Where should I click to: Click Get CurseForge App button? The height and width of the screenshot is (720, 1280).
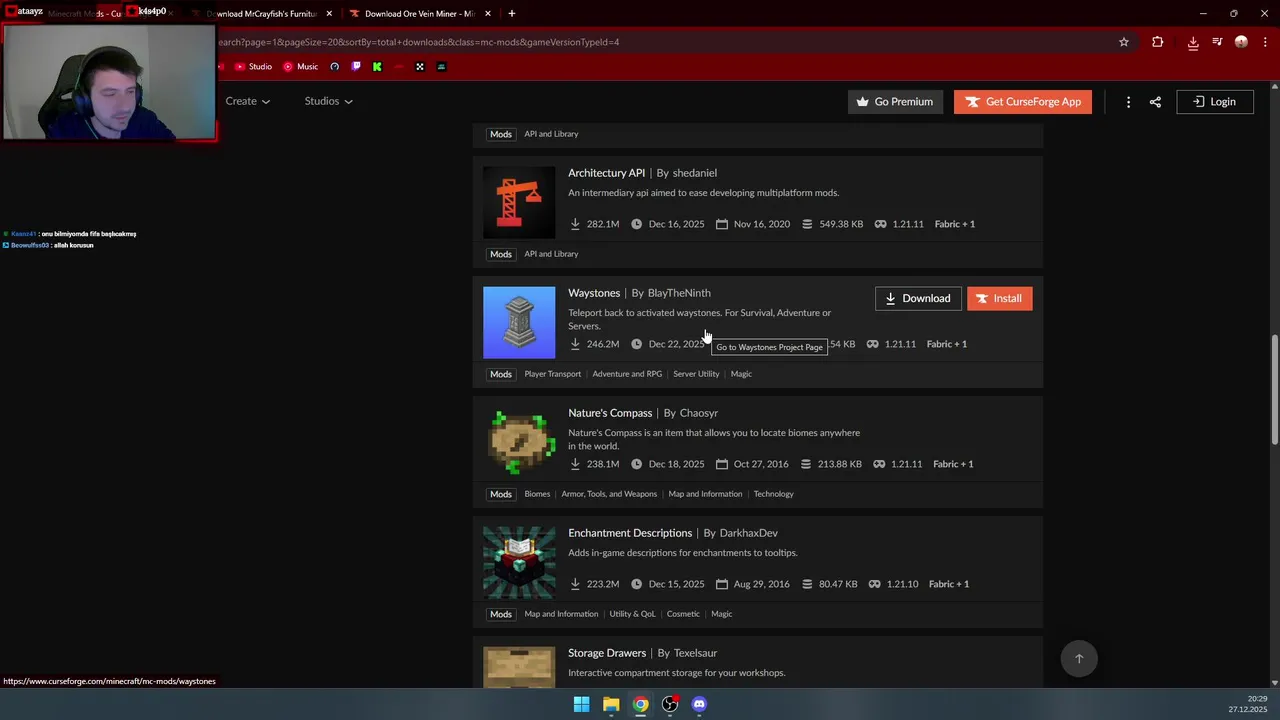point(1023,101)
